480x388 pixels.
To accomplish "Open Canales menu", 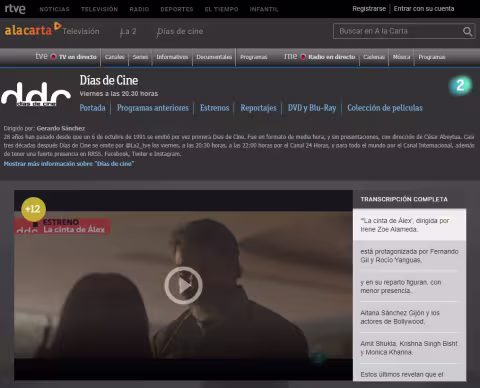I will 115,57.
